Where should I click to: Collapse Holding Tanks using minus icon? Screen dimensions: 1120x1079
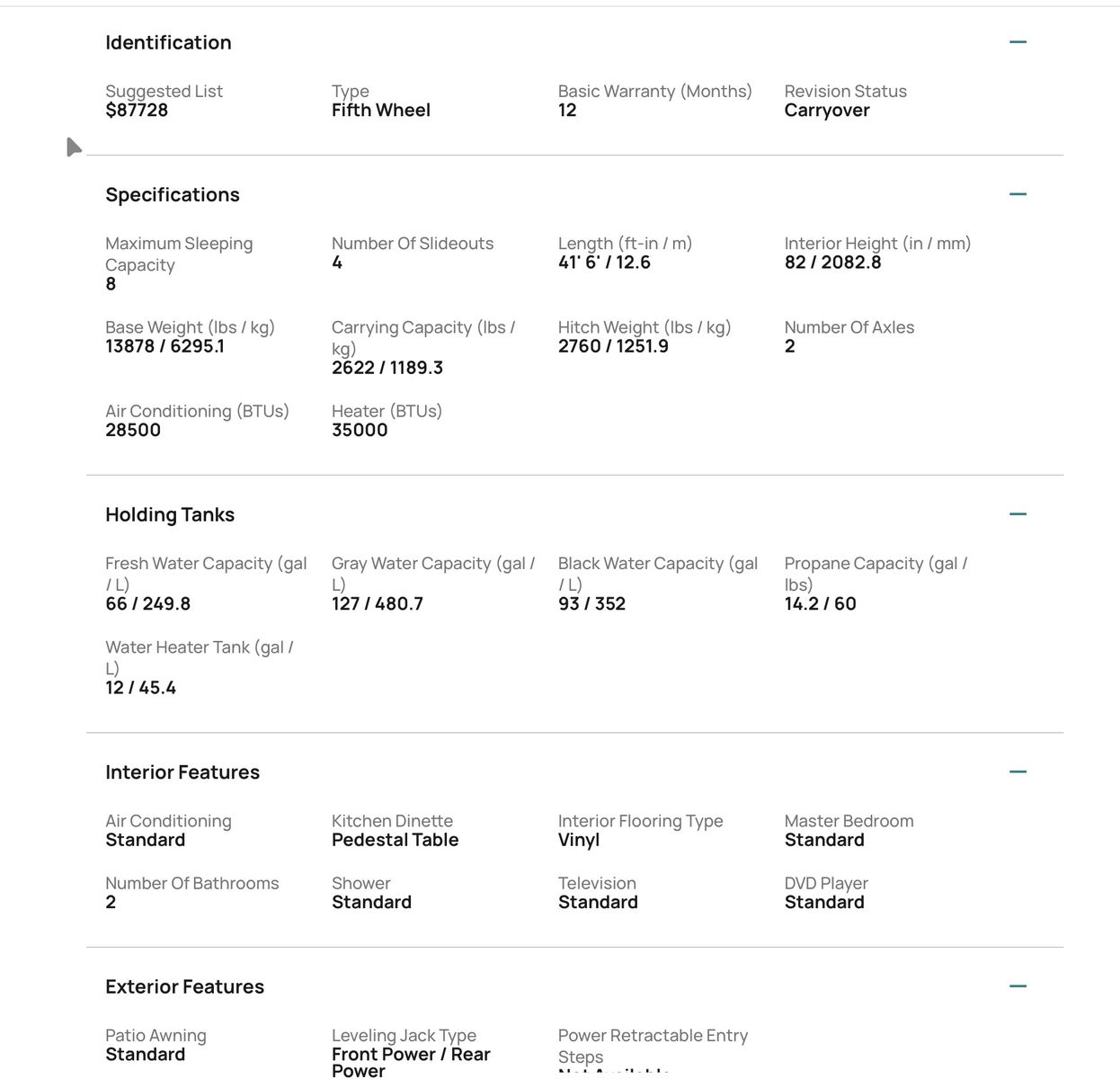[1018, 514]
